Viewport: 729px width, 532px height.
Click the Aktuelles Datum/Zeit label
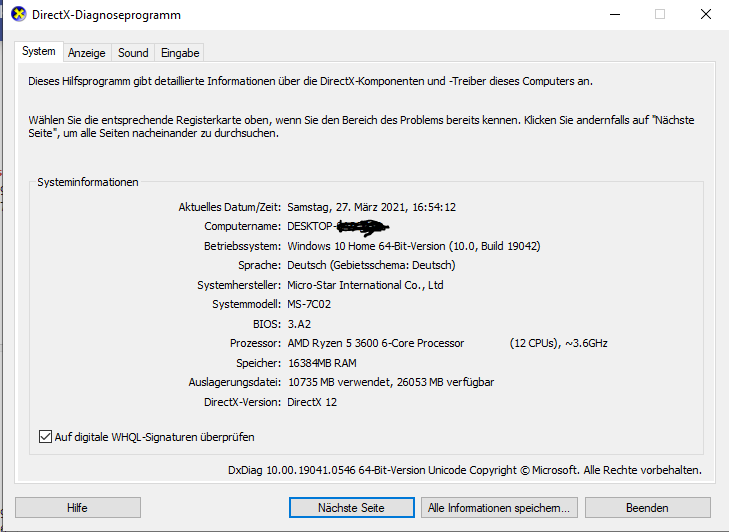click(x=230, y=207)
